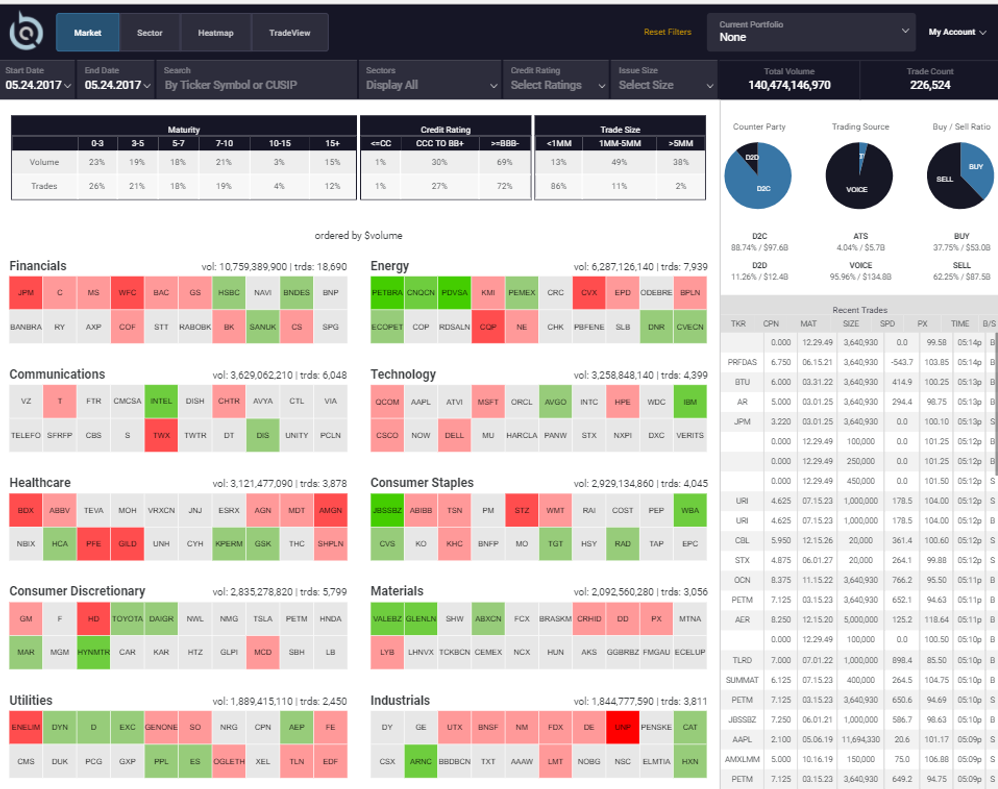
Task: Click the STZ tile in Consumer Staples
Action: 522,510
